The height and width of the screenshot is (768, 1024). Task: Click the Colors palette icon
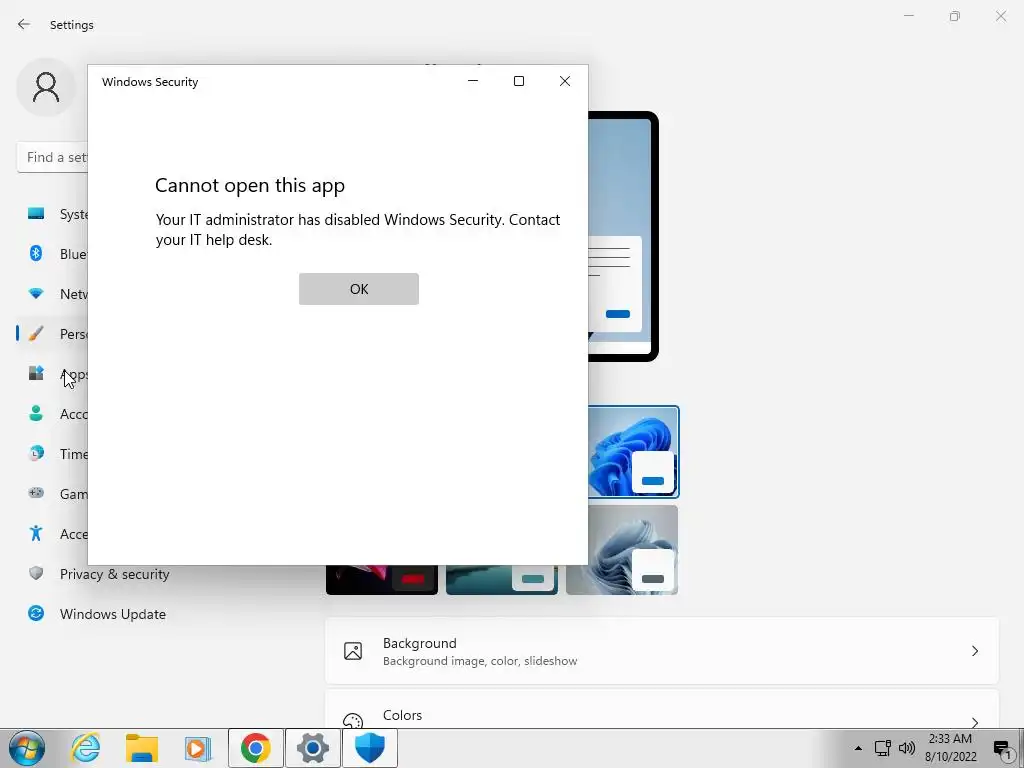[353, 720]
